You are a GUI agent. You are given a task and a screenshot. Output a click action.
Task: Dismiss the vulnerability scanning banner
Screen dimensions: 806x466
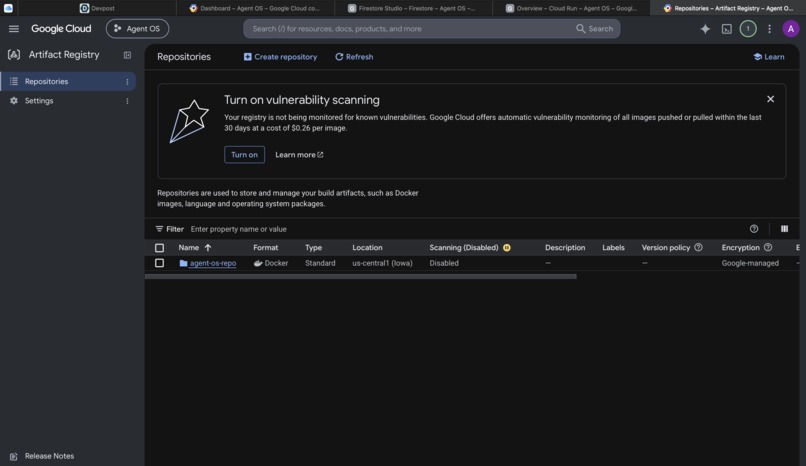coord(771,99)
